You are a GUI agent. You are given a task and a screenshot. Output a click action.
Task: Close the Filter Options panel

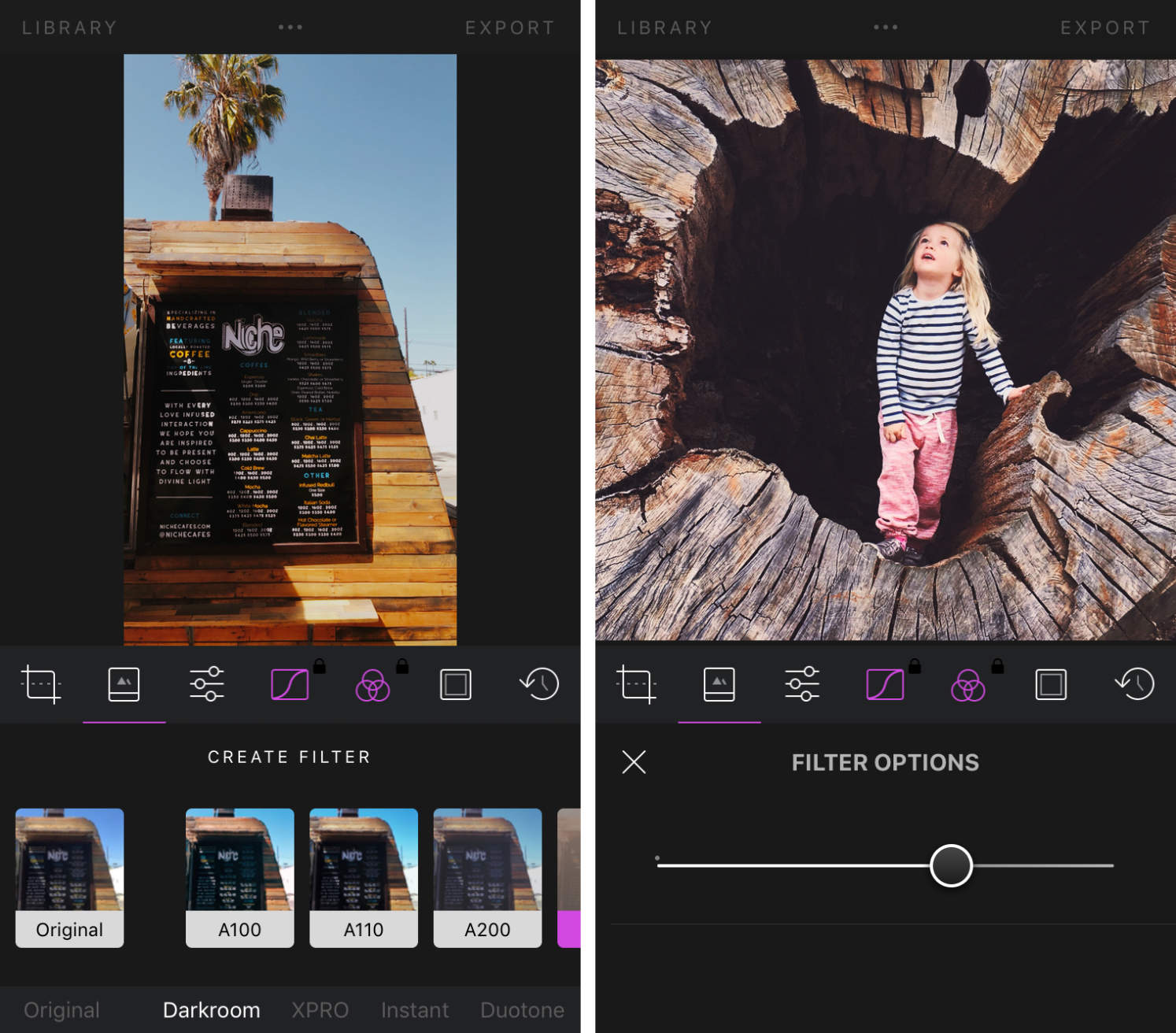633,762
